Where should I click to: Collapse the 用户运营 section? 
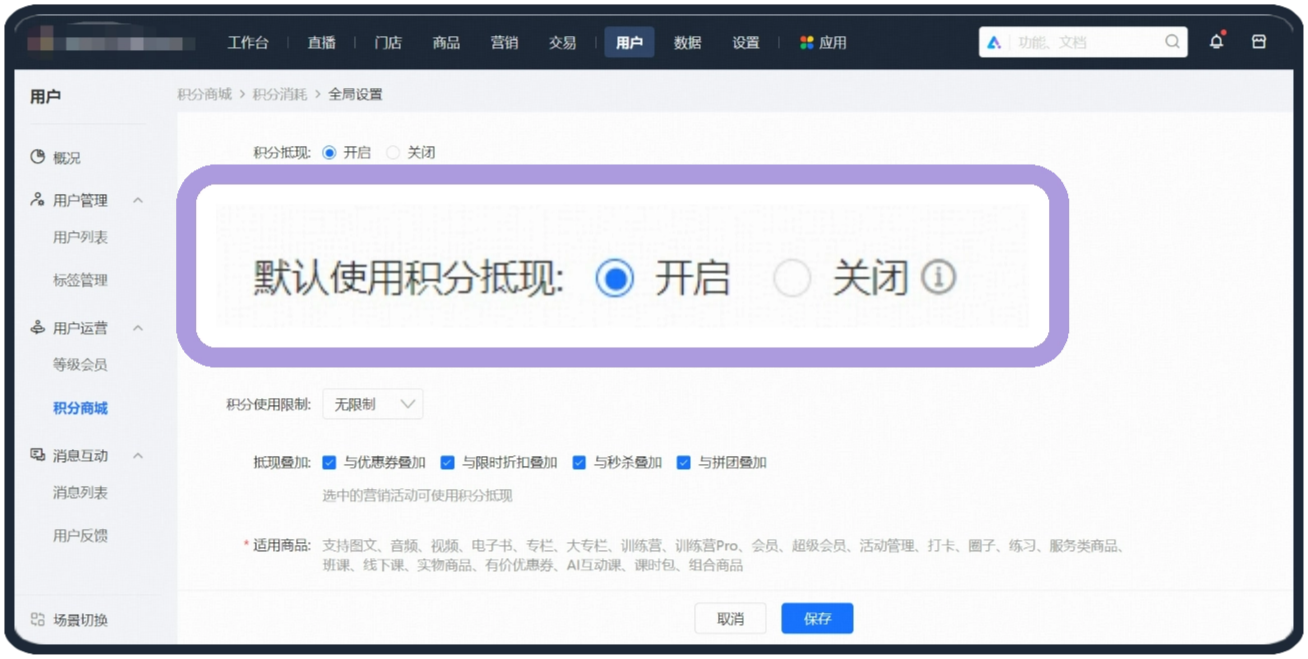click(138, 327)
